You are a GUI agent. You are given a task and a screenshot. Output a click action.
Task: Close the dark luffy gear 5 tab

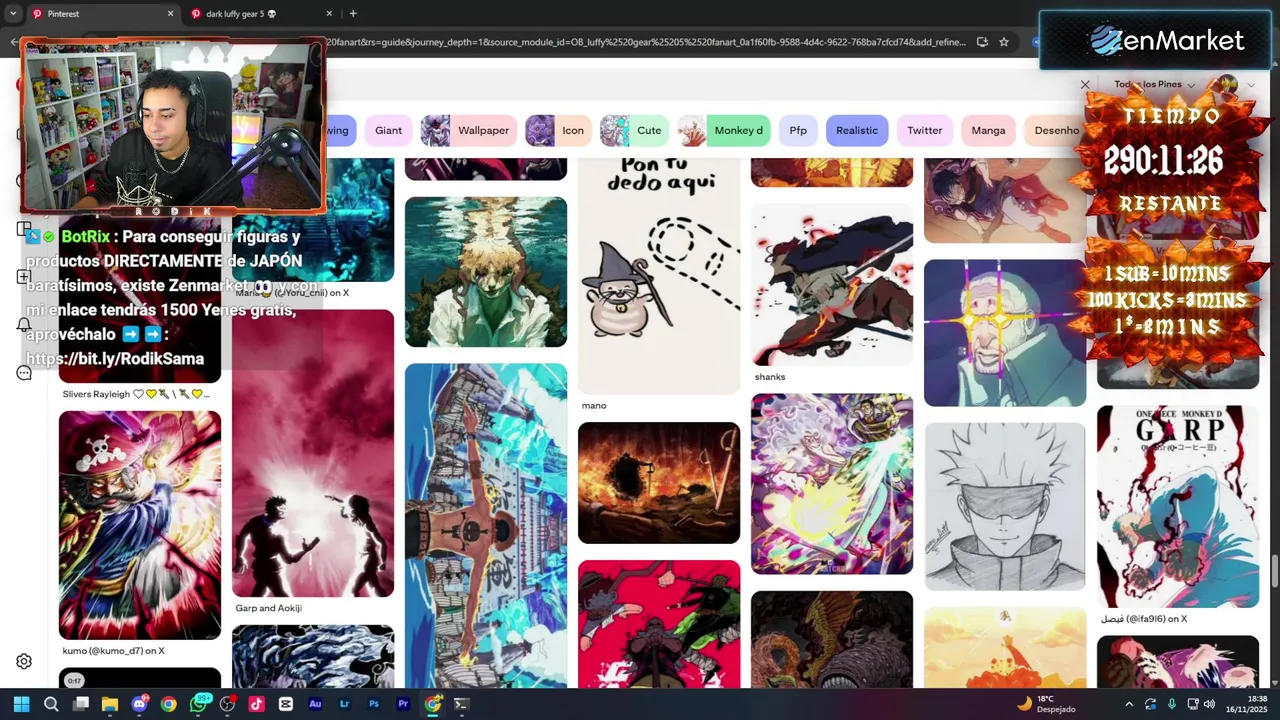click(329, 14)
